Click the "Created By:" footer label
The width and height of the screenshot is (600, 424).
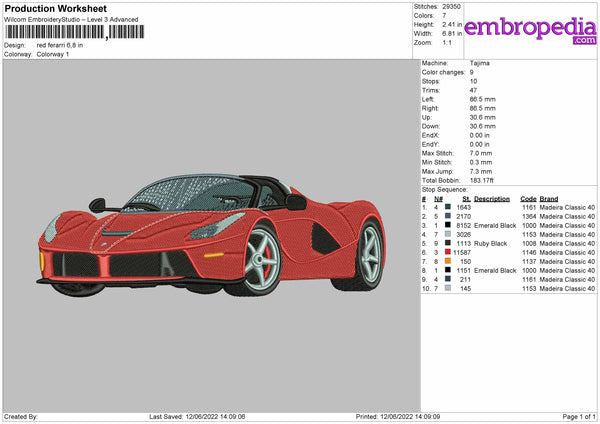21,416
